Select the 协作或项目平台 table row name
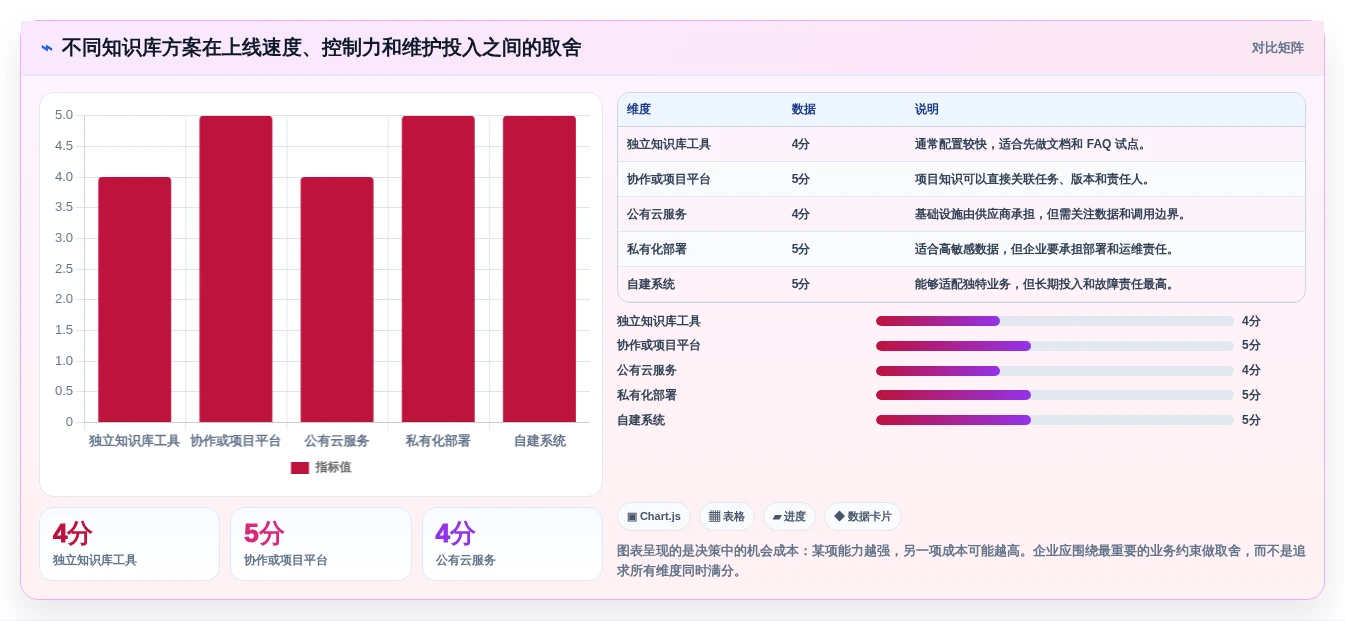Image resolution: width=1345 pixels, height=621 pixels. click(669, 179)
